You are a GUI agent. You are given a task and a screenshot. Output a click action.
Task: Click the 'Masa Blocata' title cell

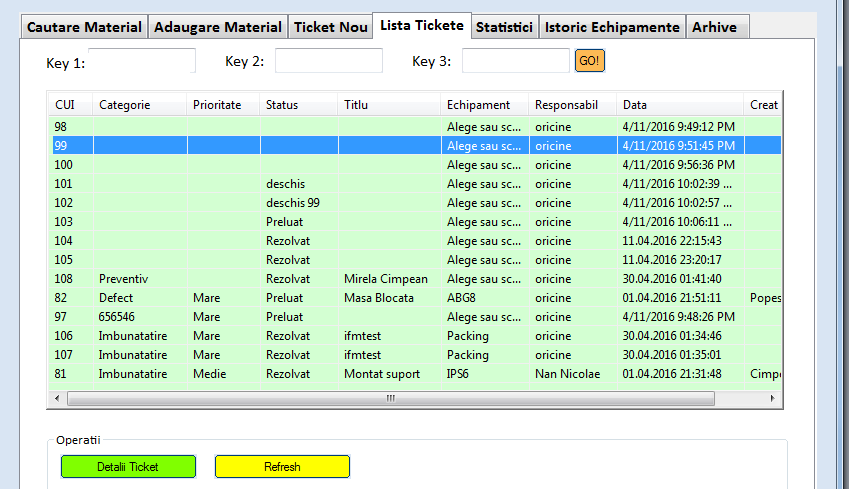[x=379, y=298]
